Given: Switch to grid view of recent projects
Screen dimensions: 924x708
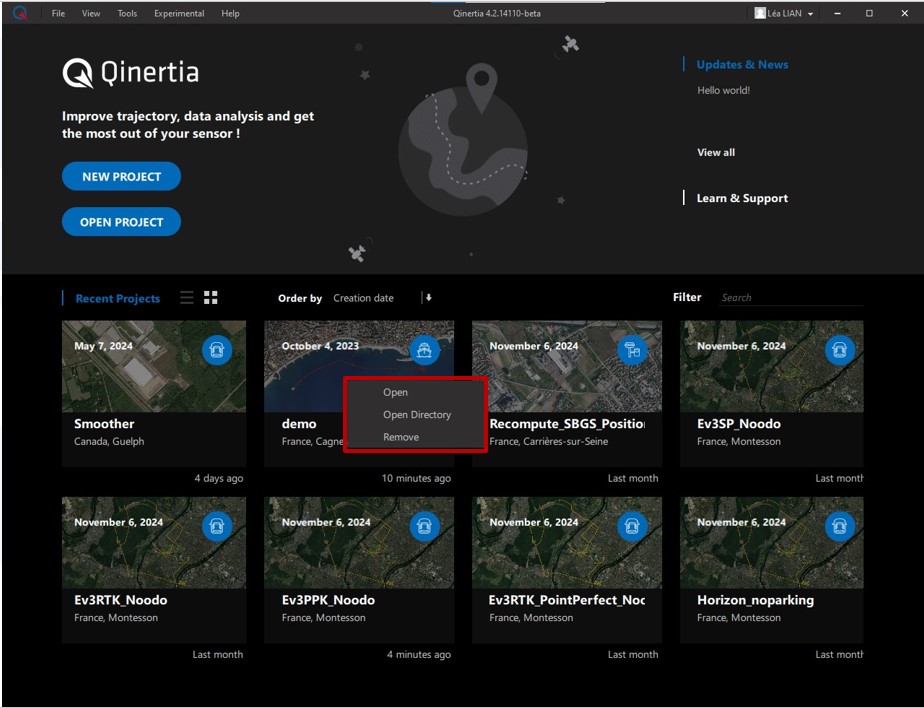Looking at the screenshot, I should pos(211,298).
